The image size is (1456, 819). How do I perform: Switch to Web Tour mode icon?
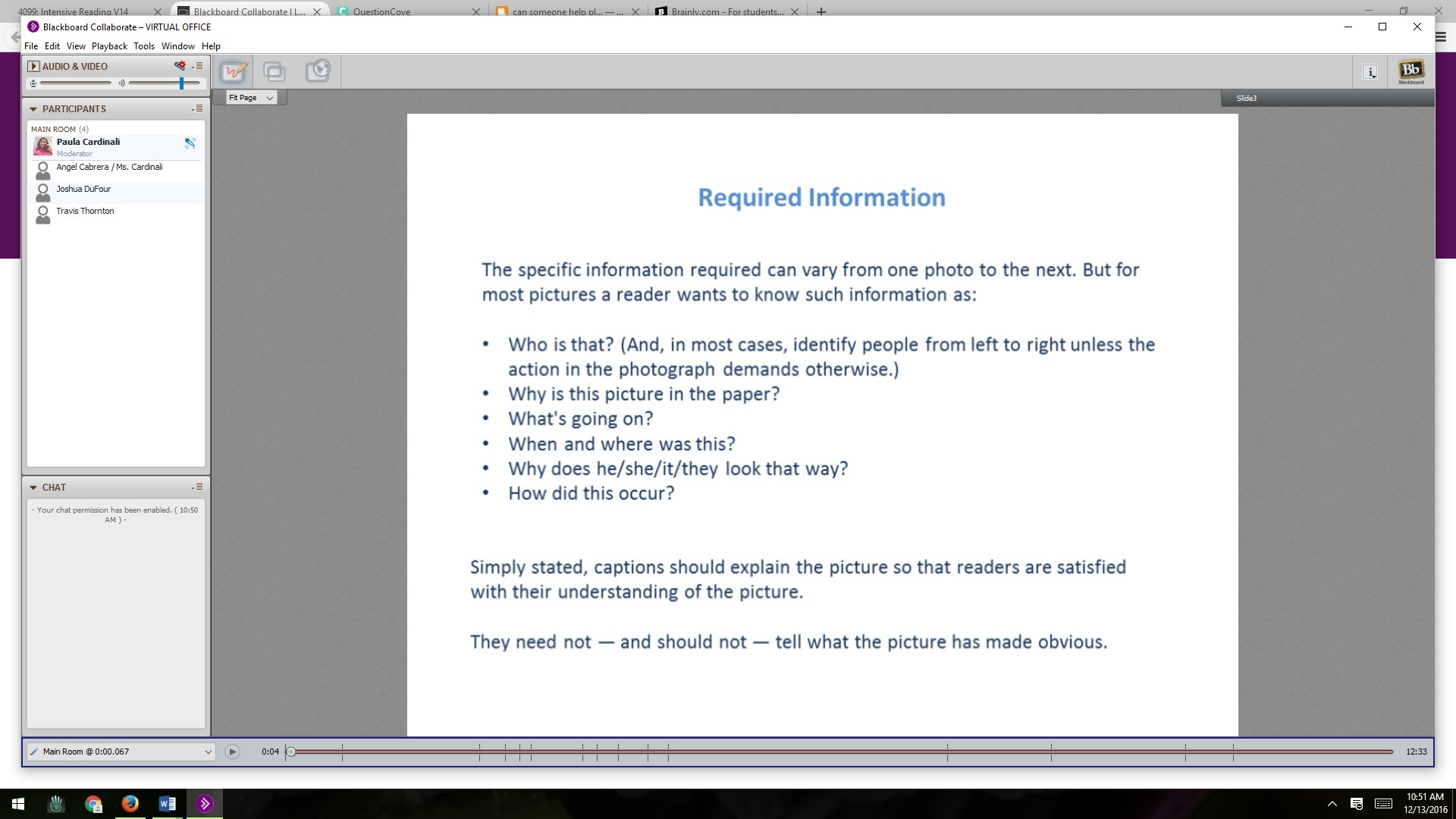318,71
